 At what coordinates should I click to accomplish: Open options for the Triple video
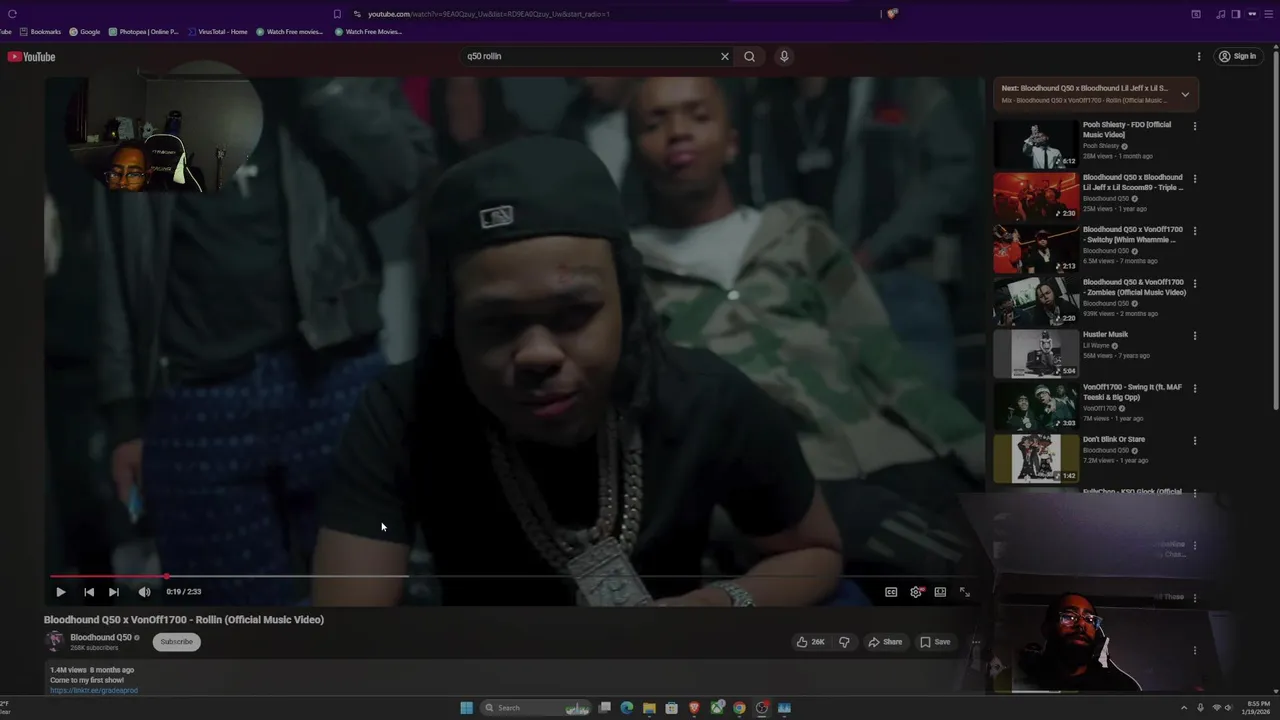(1194, 179)
